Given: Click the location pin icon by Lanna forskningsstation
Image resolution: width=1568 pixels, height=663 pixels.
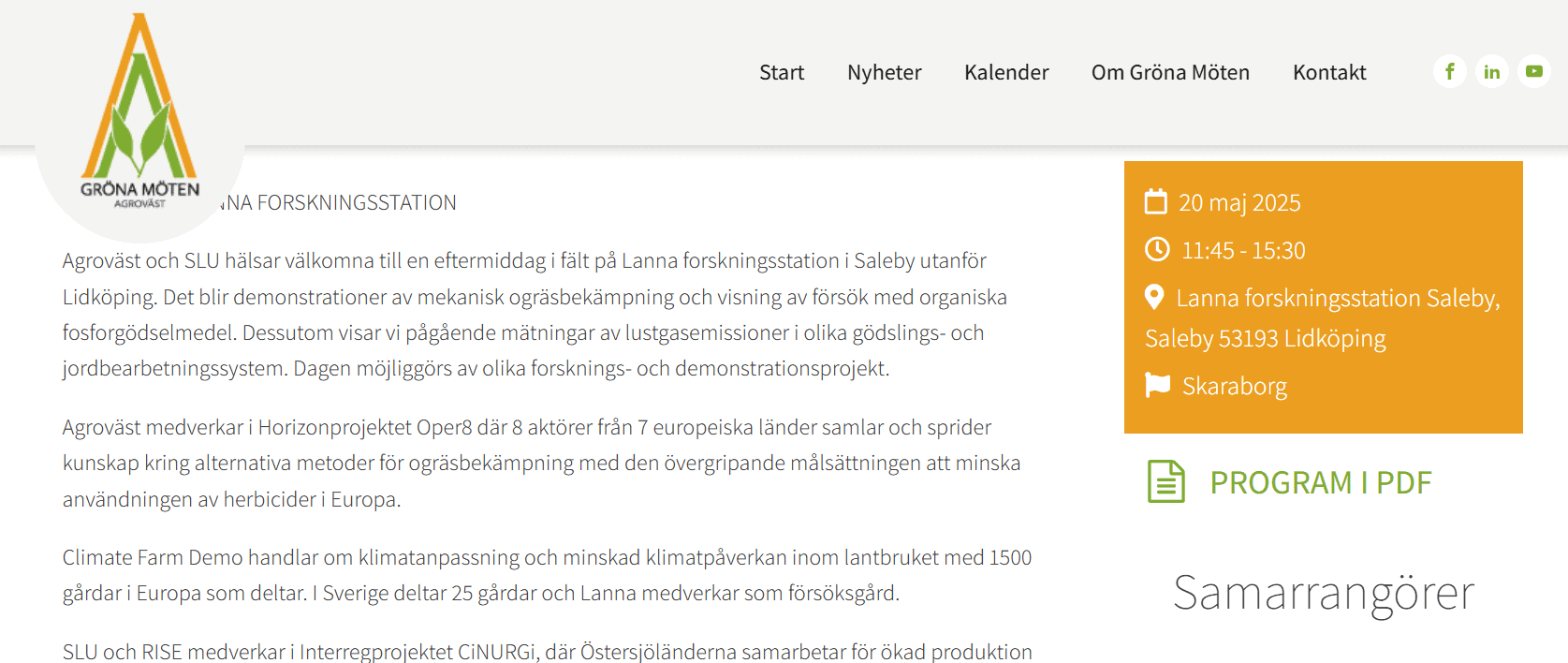Looking at the screenshot, I should click(1154, 297).
